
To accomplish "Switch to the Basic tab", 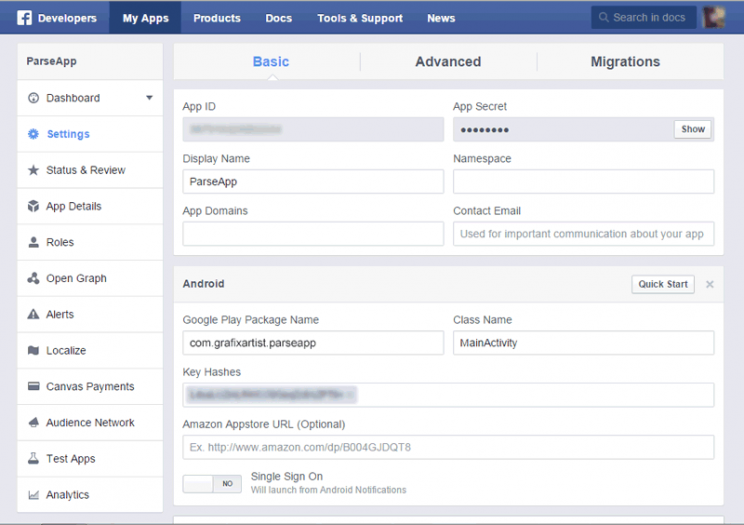I will (x=270, y=62).
